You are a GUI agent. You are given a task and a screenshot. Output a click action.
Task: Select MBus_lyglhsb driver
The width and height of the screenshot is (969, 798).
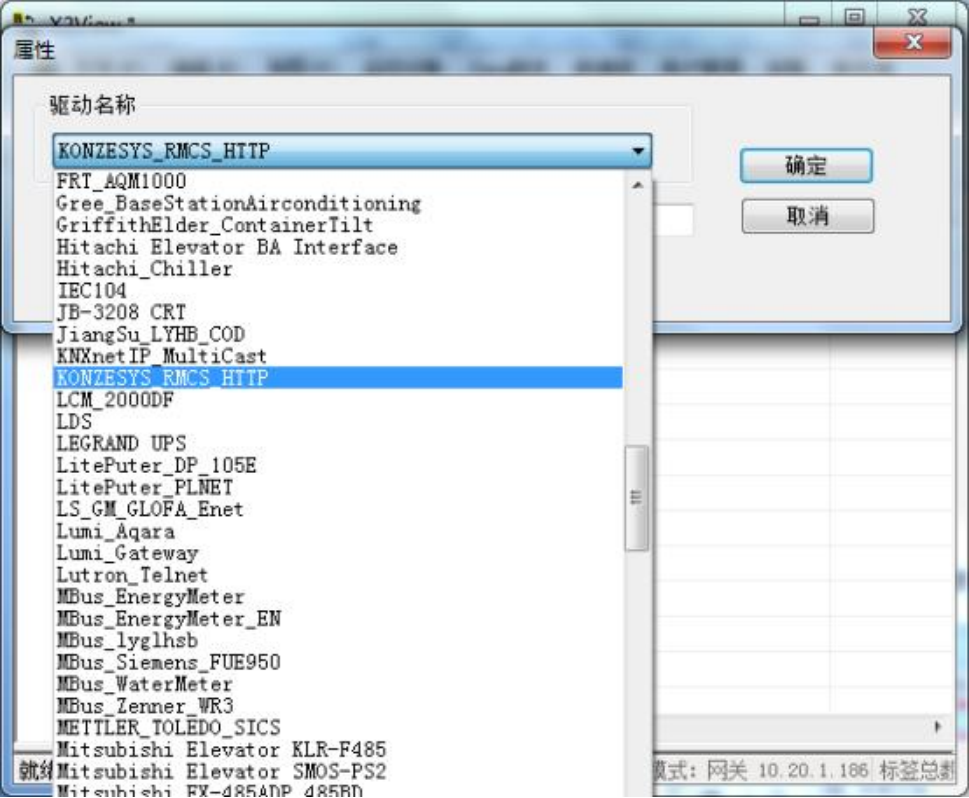(337, 640)
